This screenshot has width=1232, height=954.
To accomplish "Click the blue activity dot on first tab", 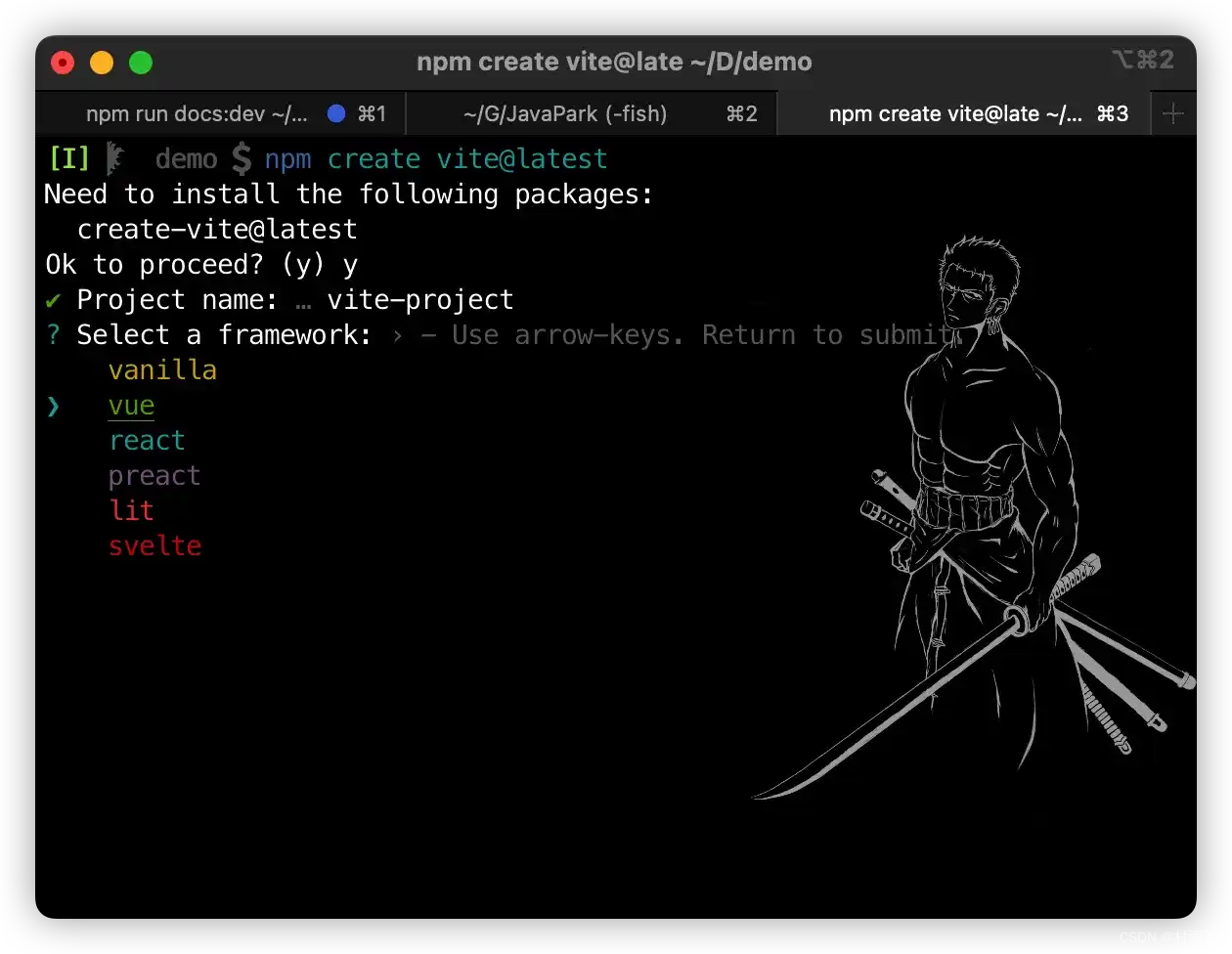I will [x=336, y=114].
